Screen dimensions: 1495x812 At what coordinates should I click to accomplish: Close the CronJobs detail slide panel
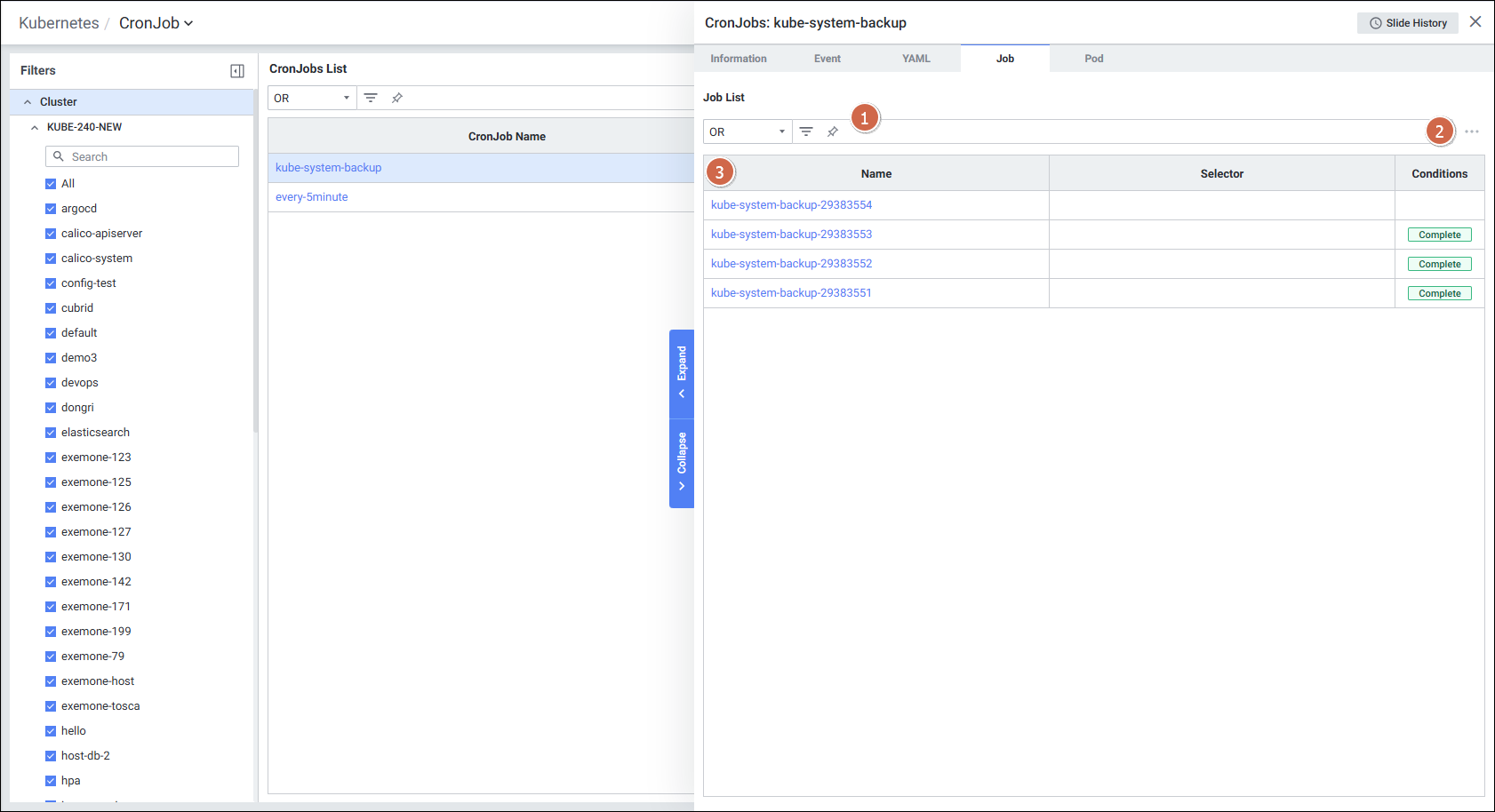pyautogui.click(x=1475, y=22)
